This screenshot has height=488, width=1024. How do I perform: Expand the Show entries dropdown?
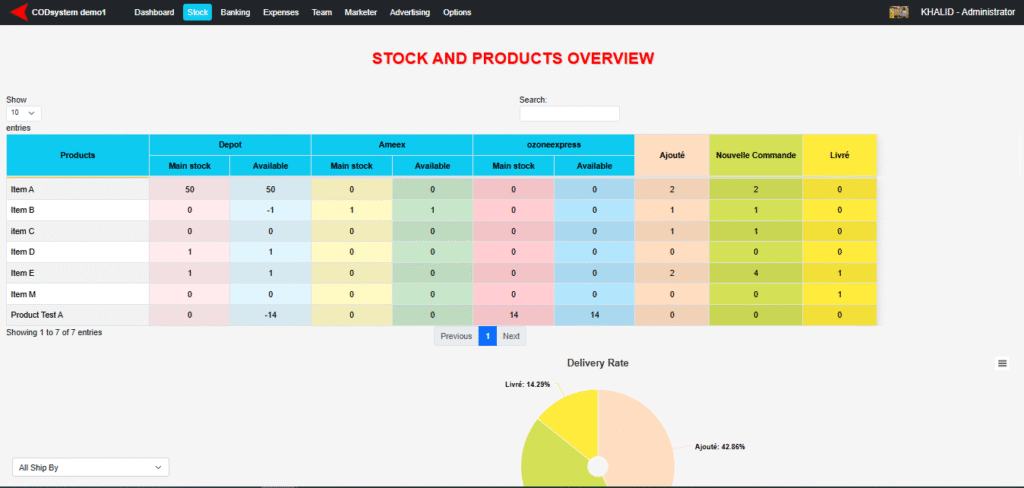[24, 114]
